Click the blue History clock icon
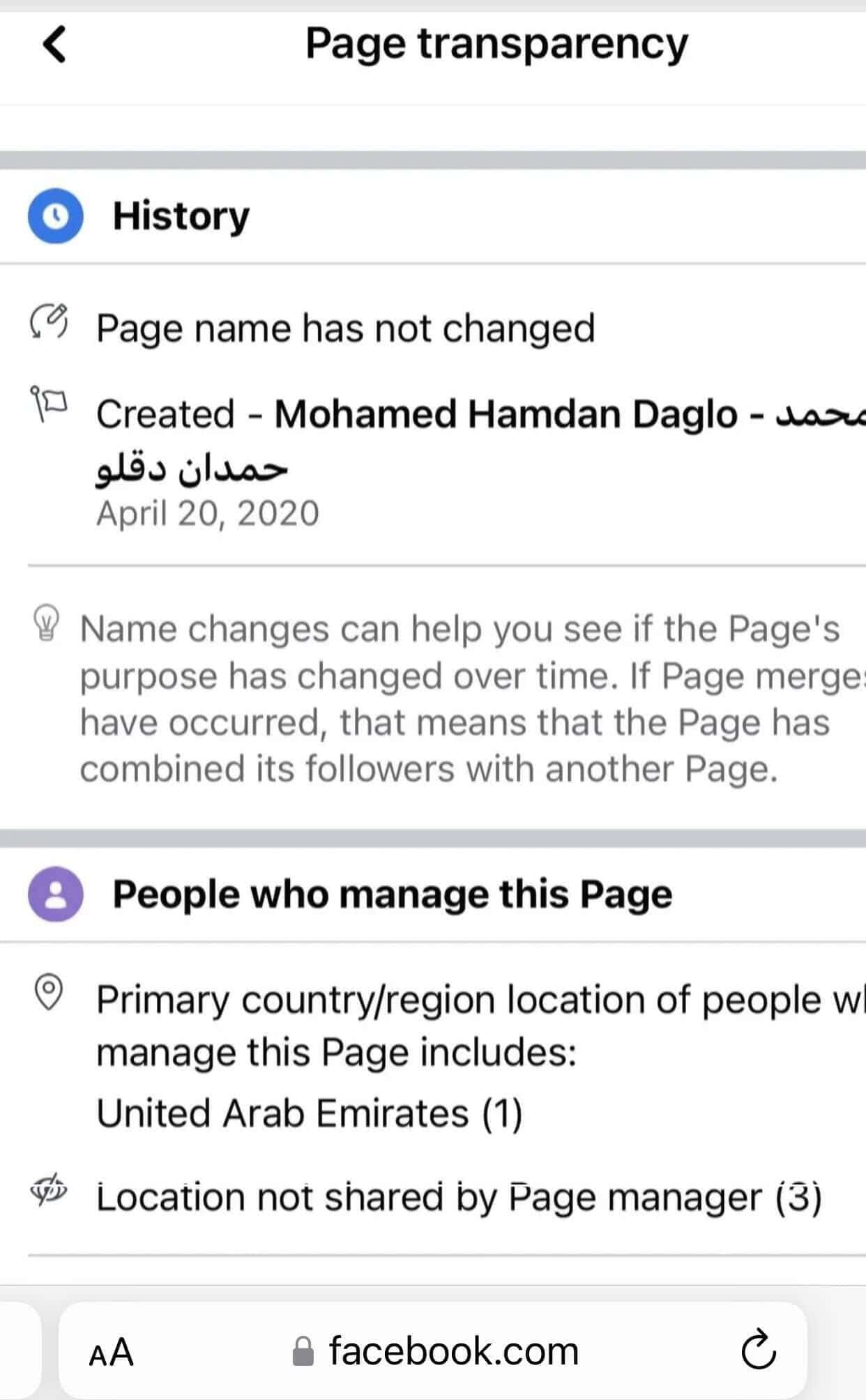 55,216
